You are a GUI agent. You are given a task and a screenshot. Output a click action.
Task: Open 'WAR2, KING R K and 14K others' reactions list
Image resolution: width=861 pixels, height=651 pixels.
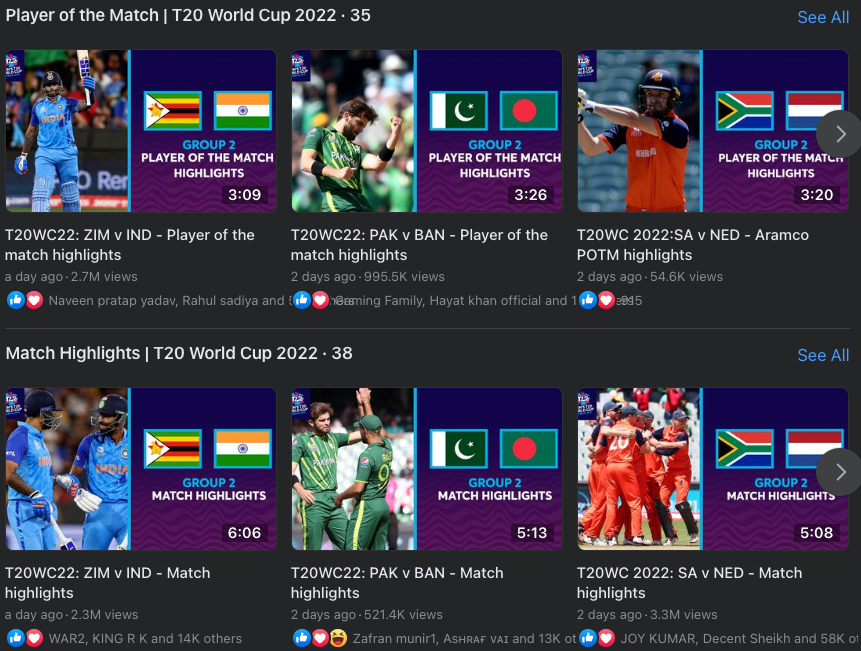click(145, 638)
